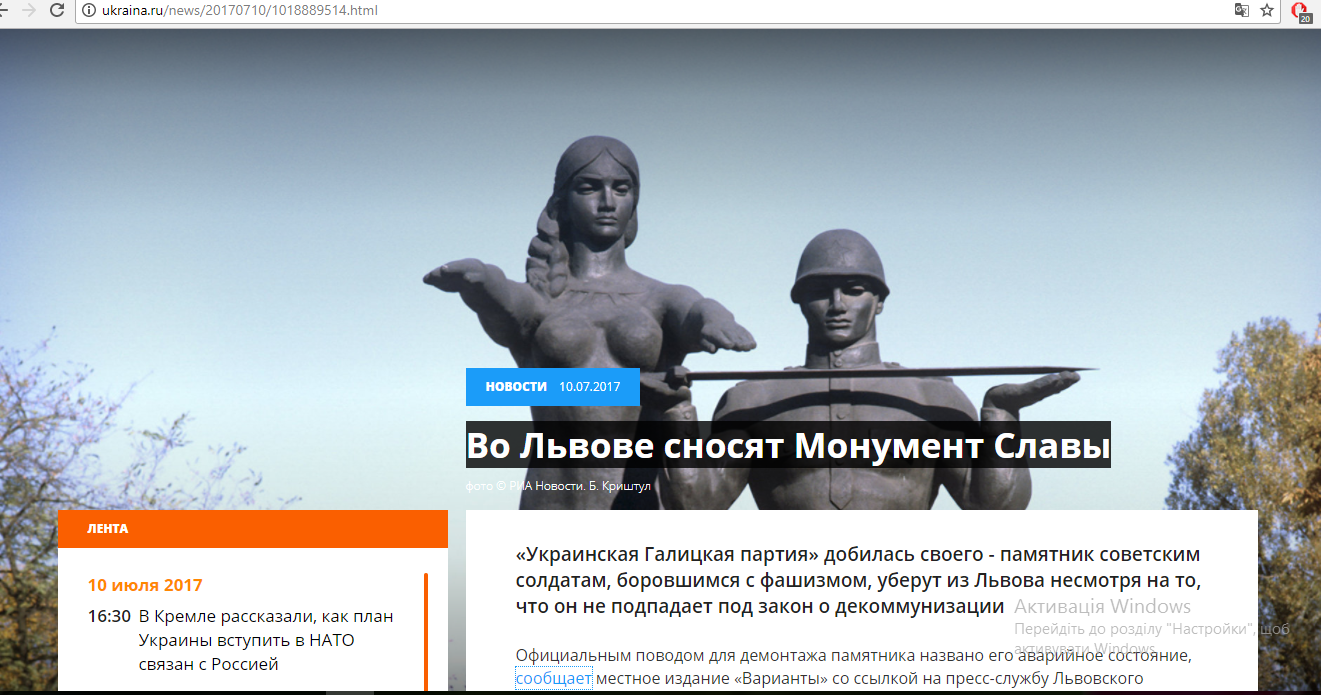Open the ЛЕНТА feed header
The width and height of the screenshot is (1321, 695).
coord(253,529)
